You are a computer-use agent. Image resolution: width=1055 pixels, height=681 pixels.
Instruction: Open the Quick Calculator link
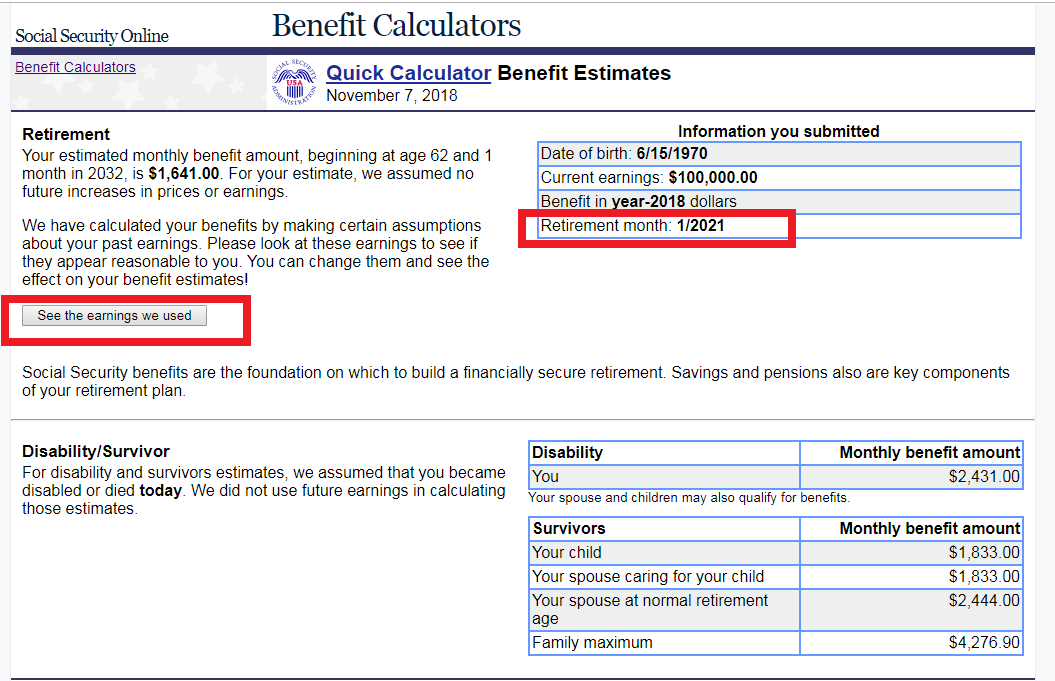(408, 73)
